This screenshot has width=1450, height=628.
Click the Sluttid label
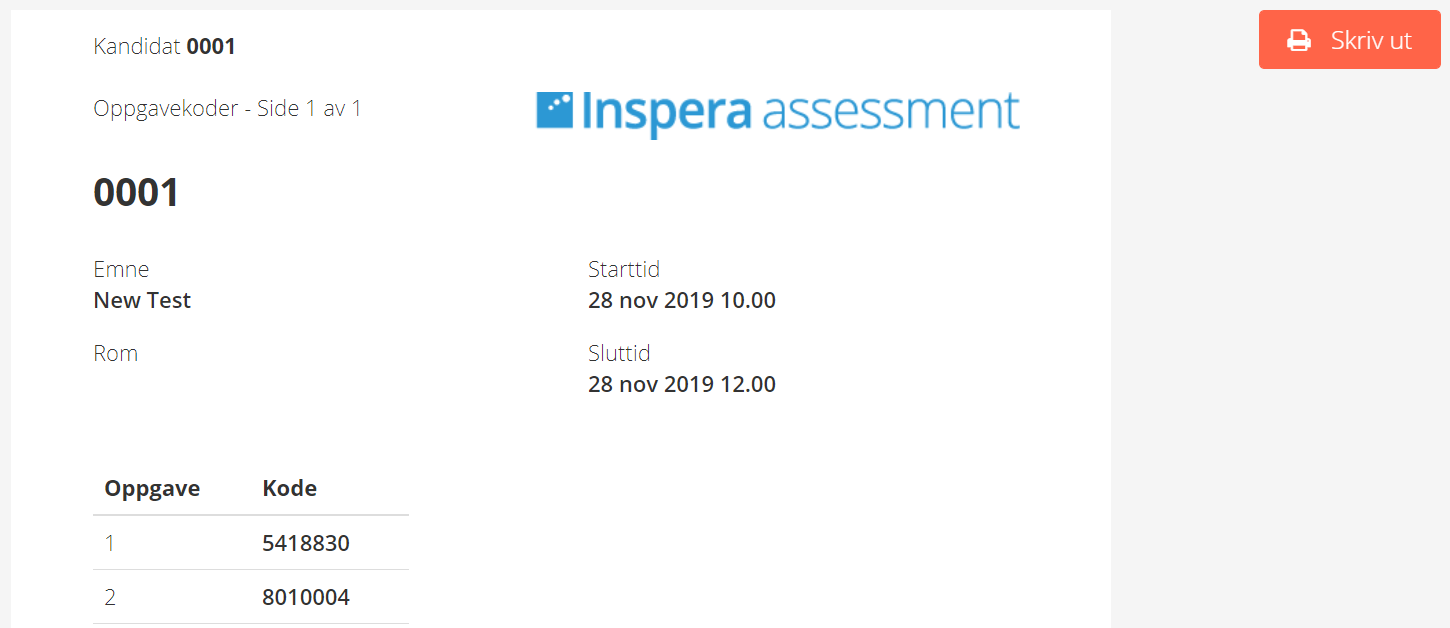pyautogui.click(x=619, y=353)
